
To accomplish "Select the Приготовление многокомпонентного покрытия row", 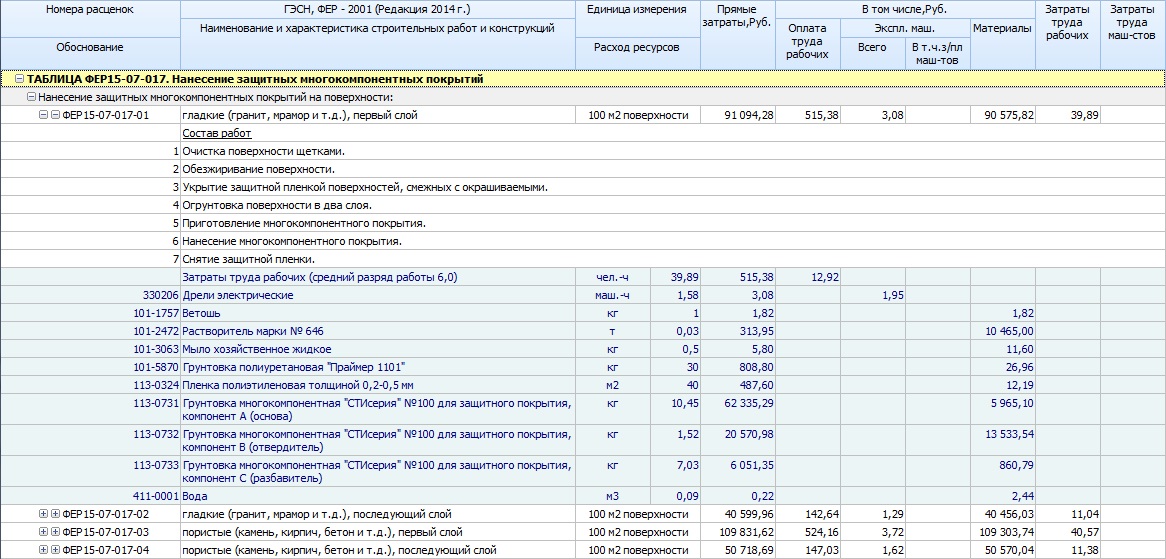I will [x=583, y=223].
